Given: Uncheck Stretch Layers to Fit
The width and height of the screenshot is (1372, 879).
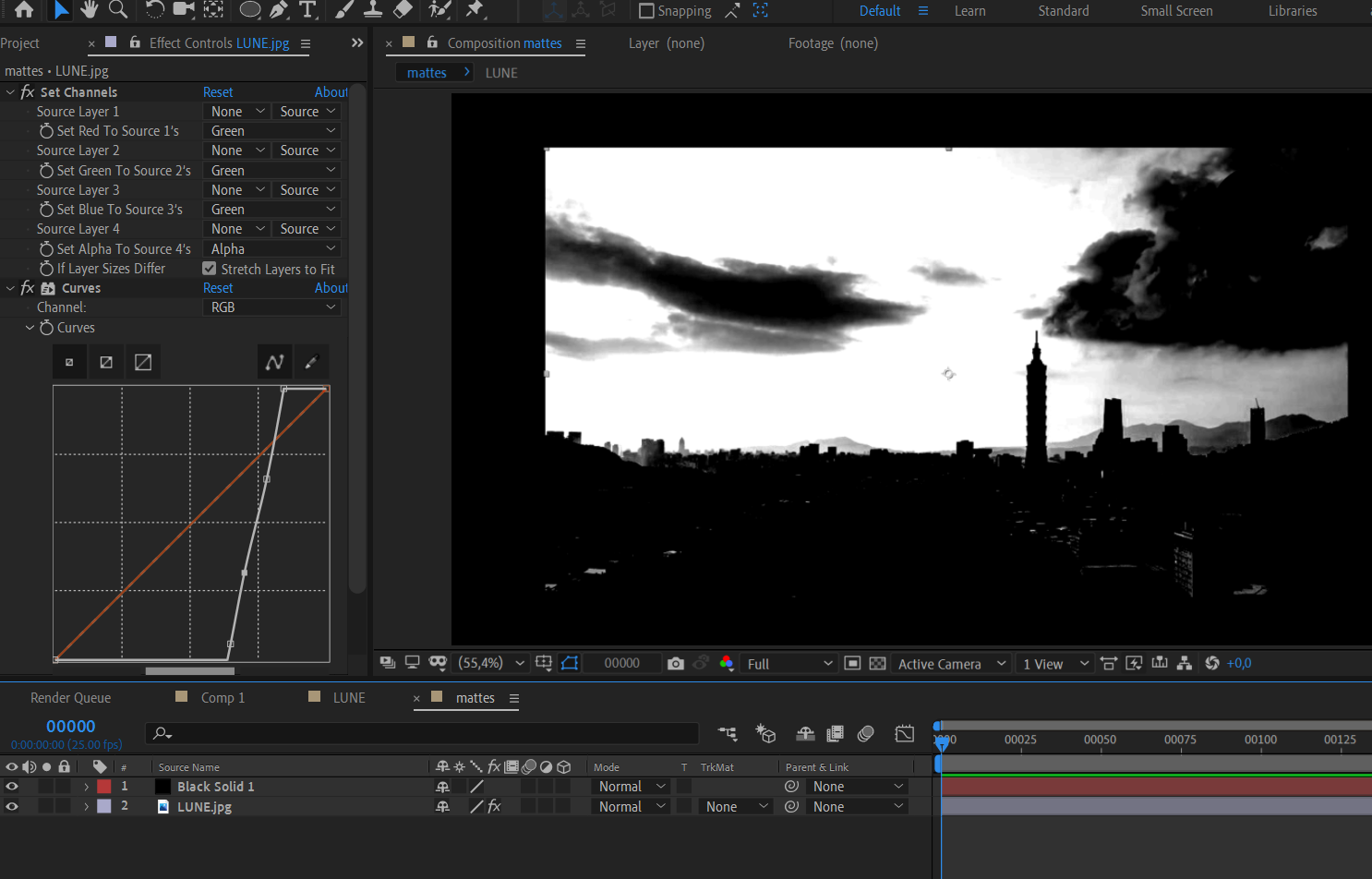Looking at the screenshot, I should [x=210, y=269].
